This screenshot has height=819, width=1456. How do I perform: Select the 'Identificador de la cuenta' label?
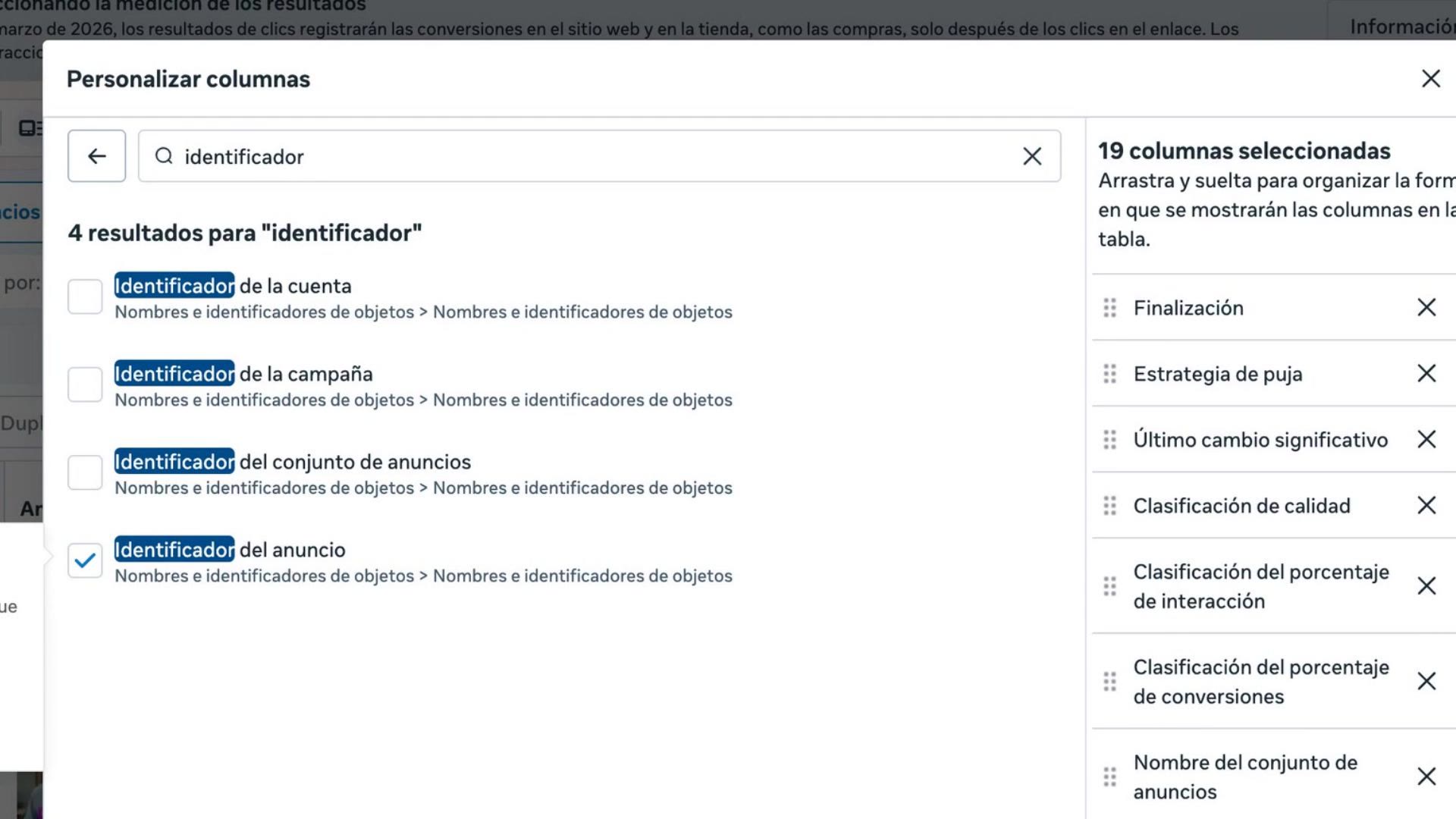[x=233, y=286]
